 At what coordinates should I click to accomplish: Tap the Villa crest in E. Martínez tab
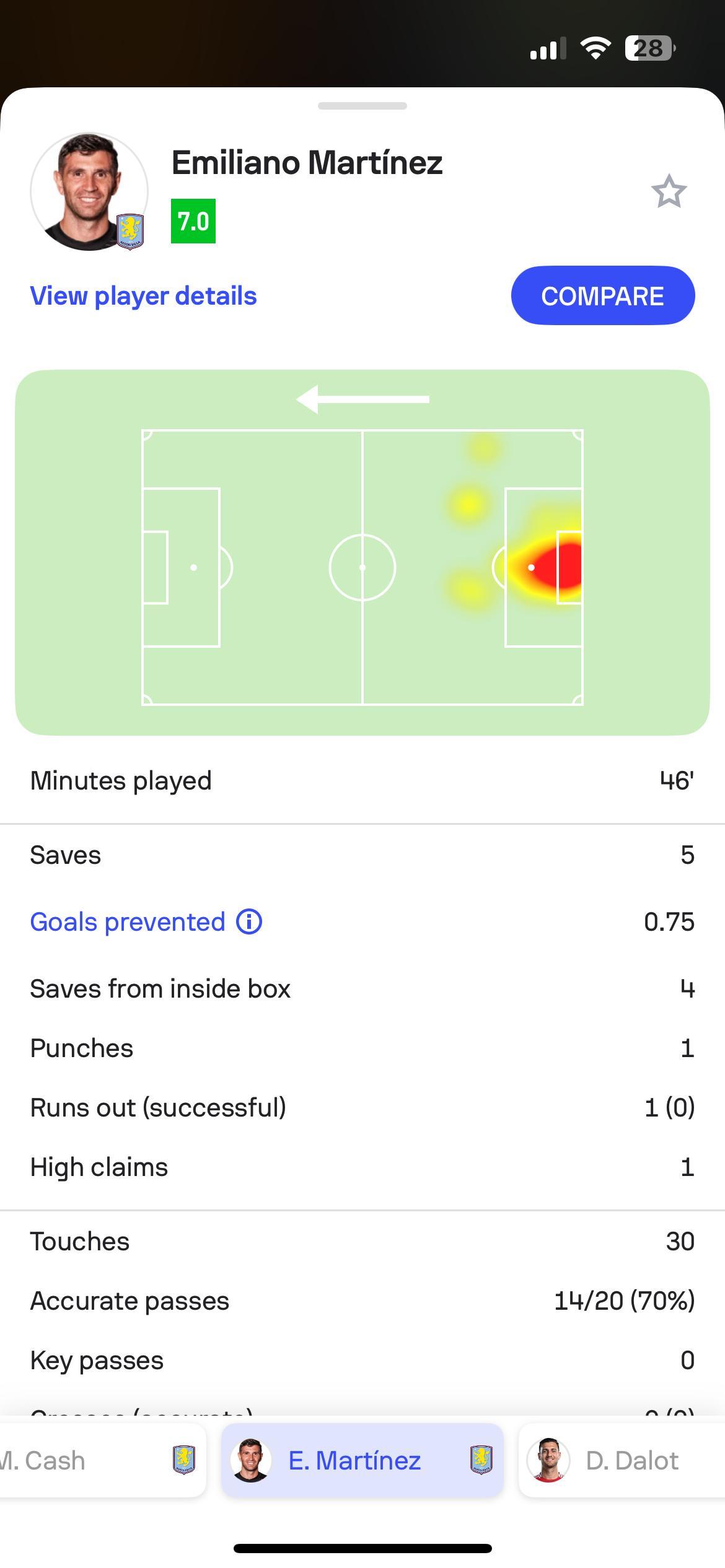481,1460
